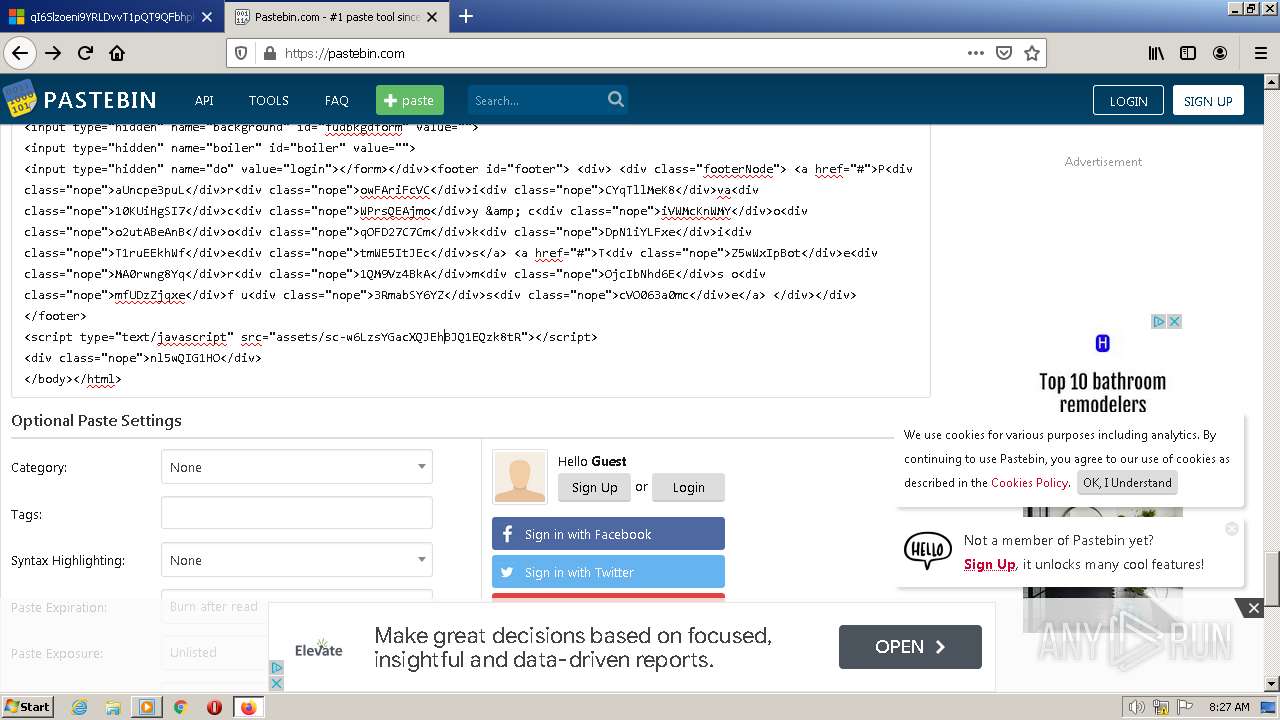Click Login under Hello Guest
1280x720 pixels.
[688, 487]
